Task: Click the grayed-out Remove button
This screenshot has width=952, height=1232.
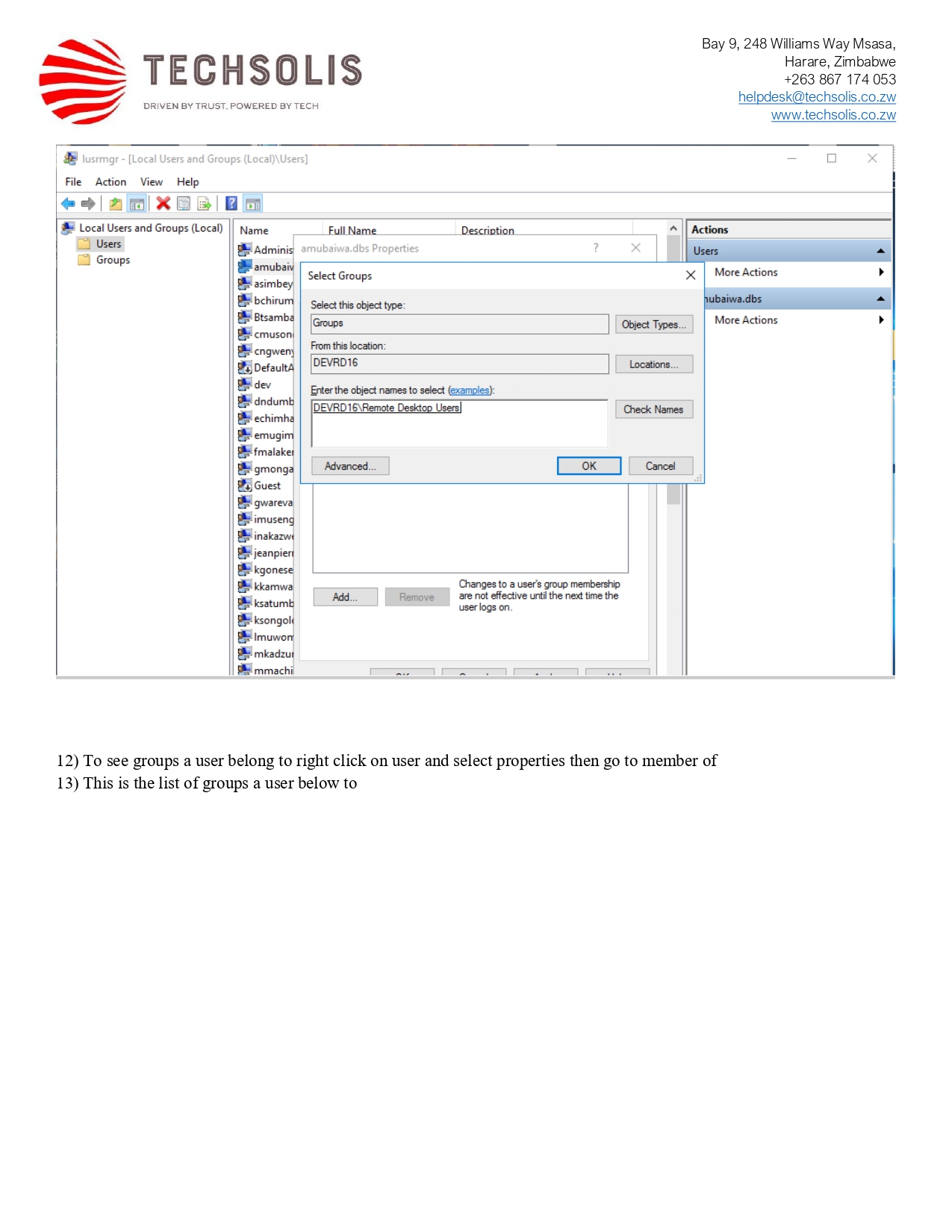Action: point(417,597)
